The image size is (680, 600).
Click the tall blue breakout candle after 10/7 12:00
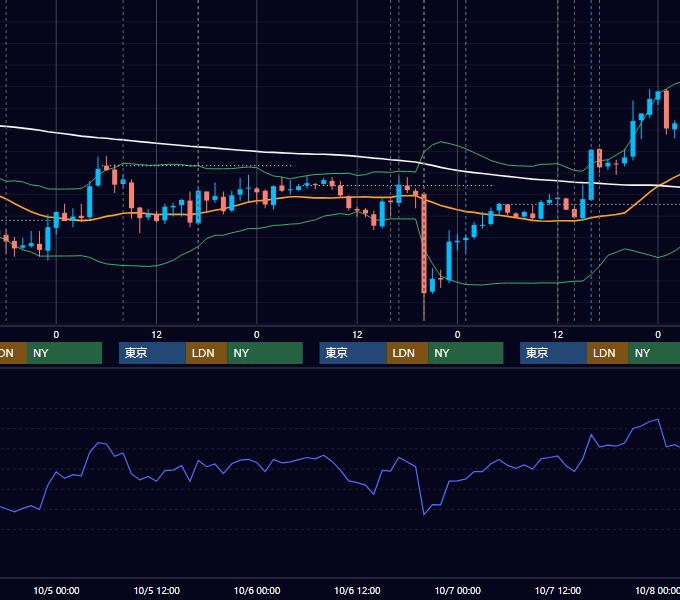[x=591, y=175]
